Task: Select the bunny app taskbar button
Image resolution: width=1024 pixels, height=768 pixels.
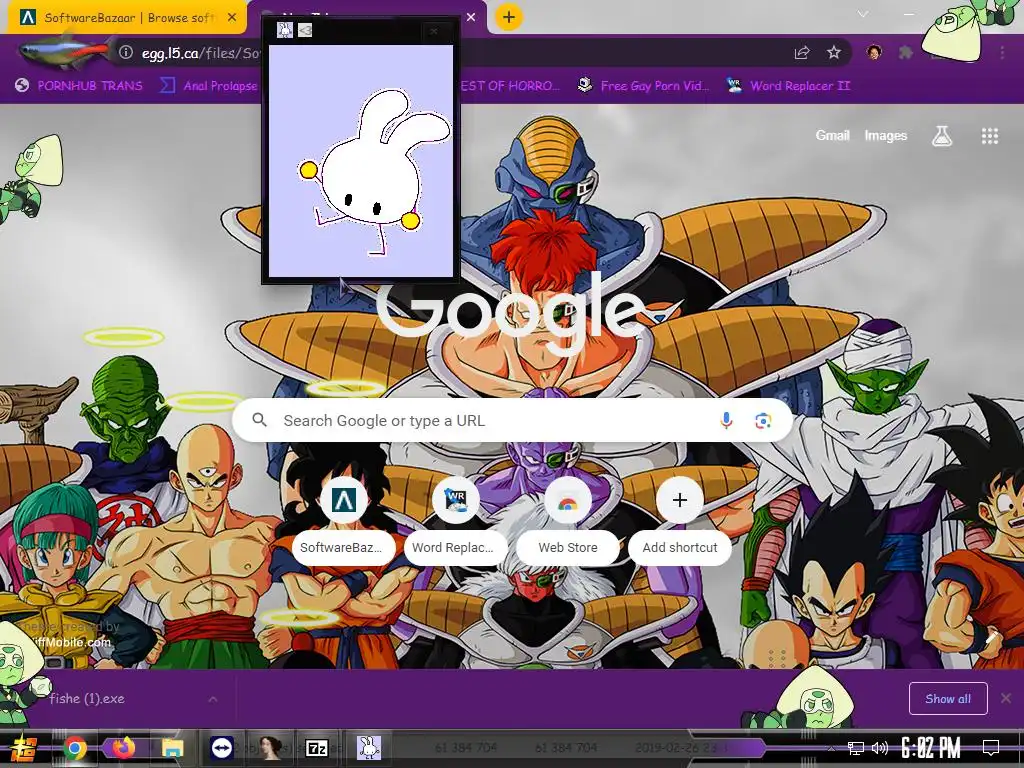Action: [x=368, y=748]
